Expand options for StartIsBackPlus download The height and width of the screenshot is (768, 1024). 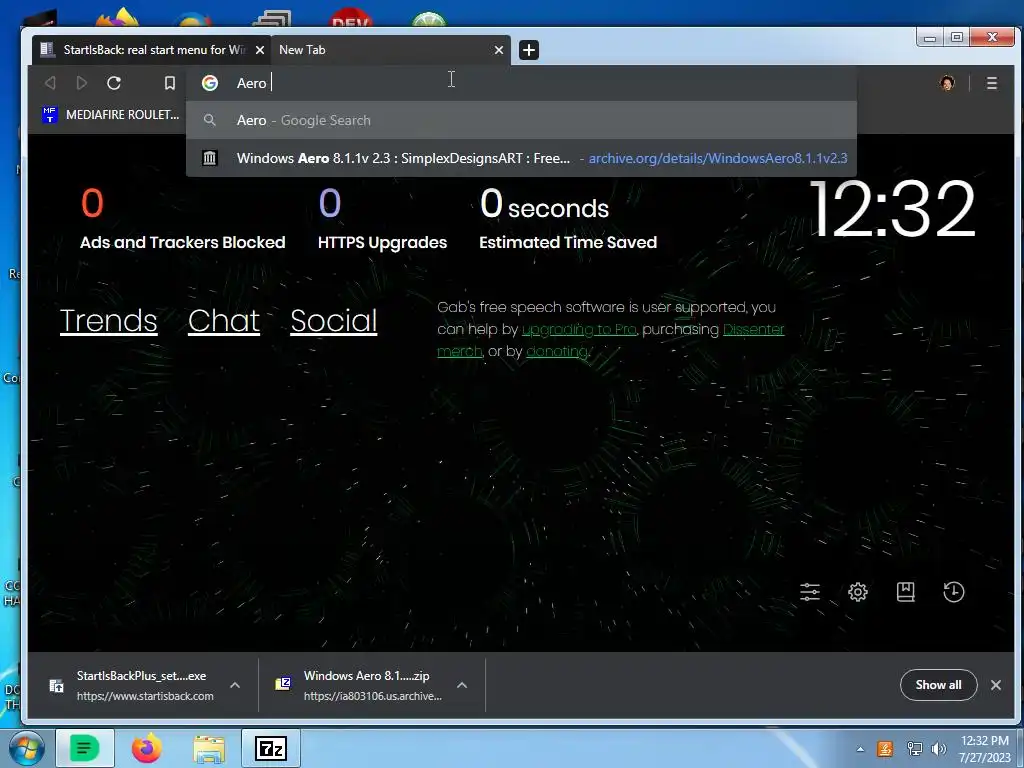click(235, 685)
